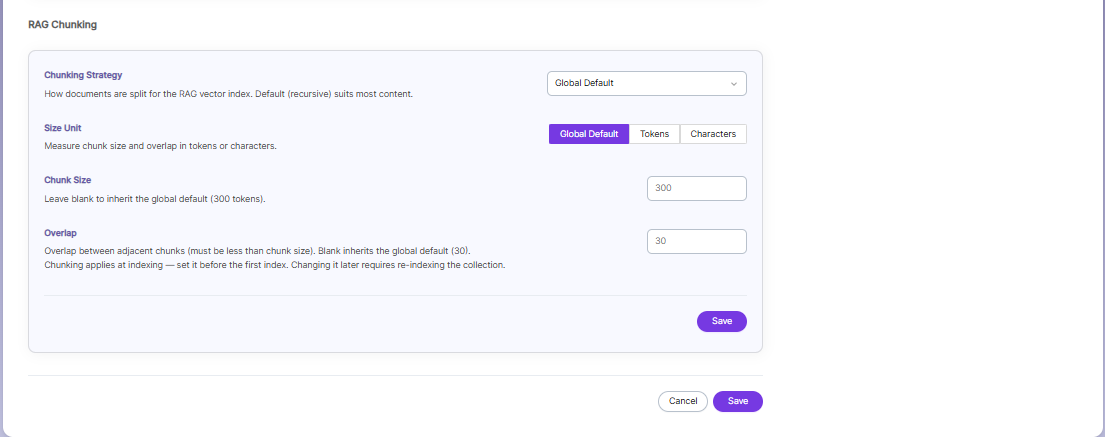Click the 'How documents are split' description
Screen dimensions: 1105x437
point(228,94)
